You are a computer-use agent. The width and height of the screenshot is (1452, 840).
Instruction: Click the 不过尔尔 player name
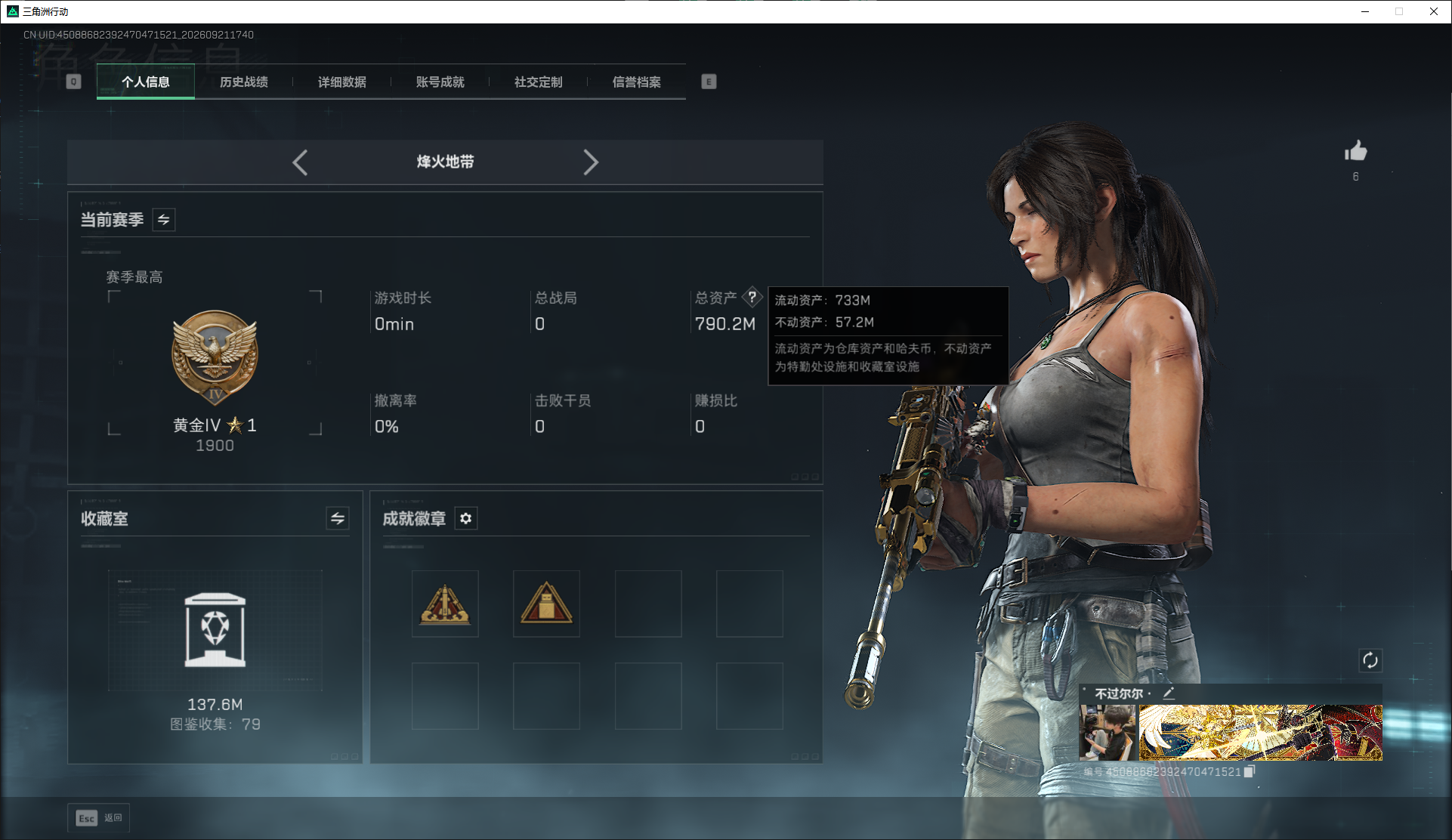click(x=1119, y=693)
